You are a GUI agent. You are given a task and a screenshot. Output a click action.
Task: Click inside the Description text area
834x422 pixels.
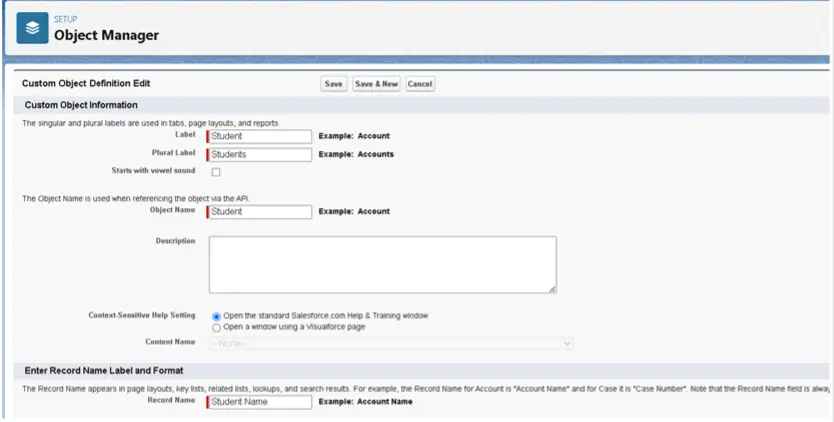click(382, 264)
